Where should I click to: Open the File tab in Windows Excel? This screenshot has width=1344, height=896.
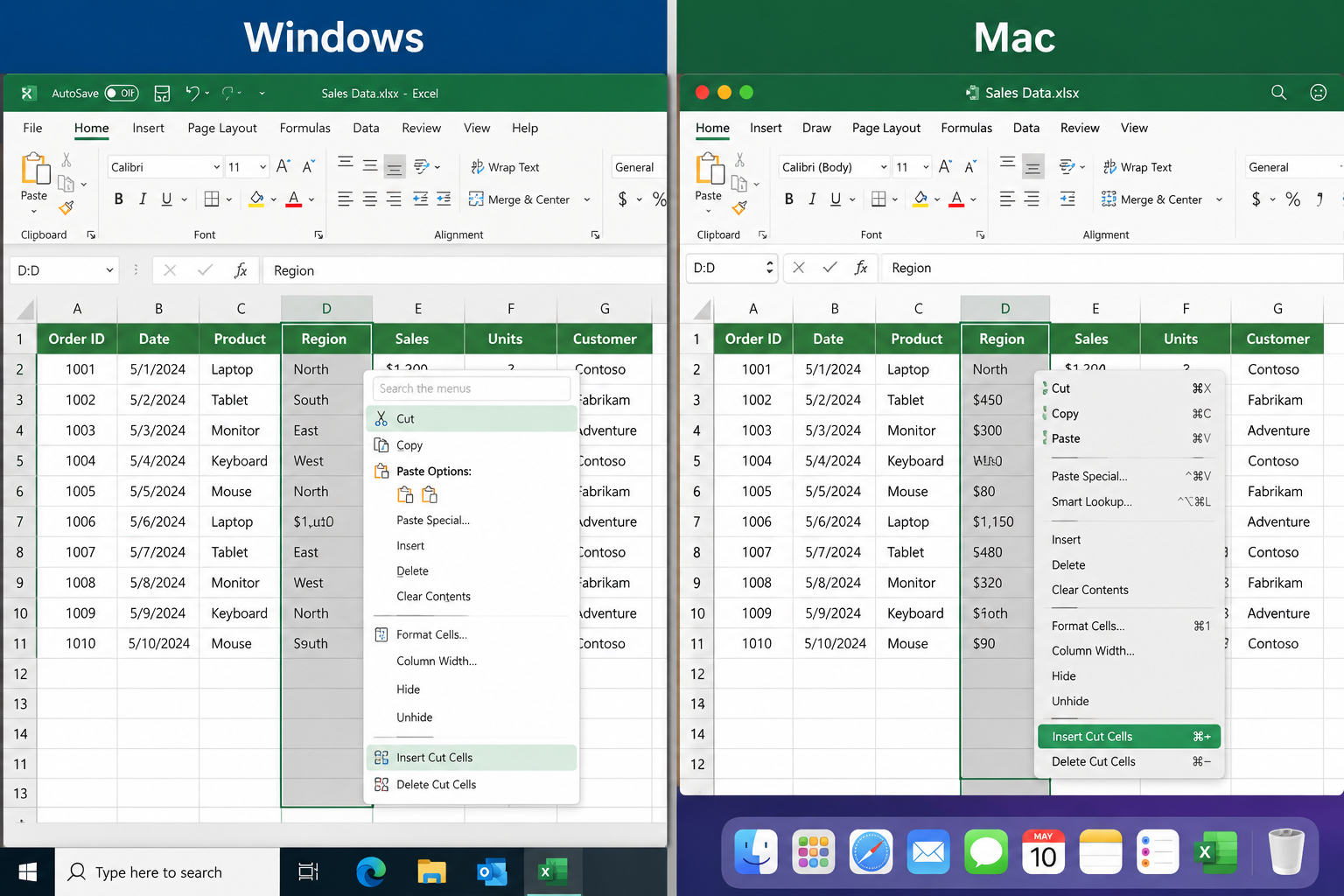point(32,128)
